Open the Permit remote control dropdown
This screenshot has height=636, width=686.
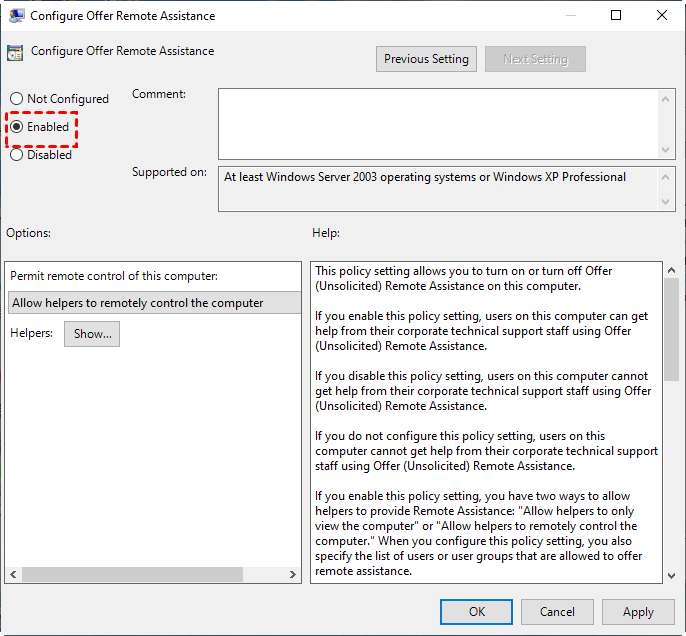153,303
